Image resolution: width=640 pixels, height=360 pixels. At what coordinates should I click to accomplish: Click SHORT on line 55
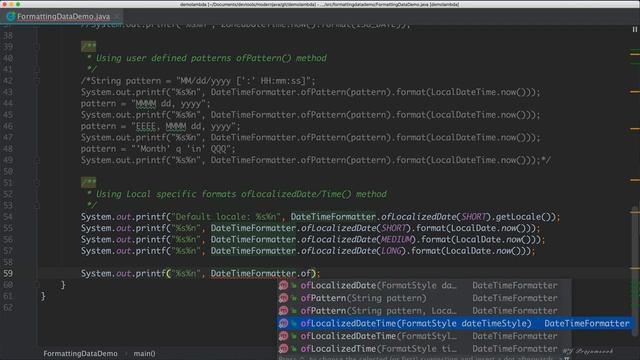[x=393, y=228]
